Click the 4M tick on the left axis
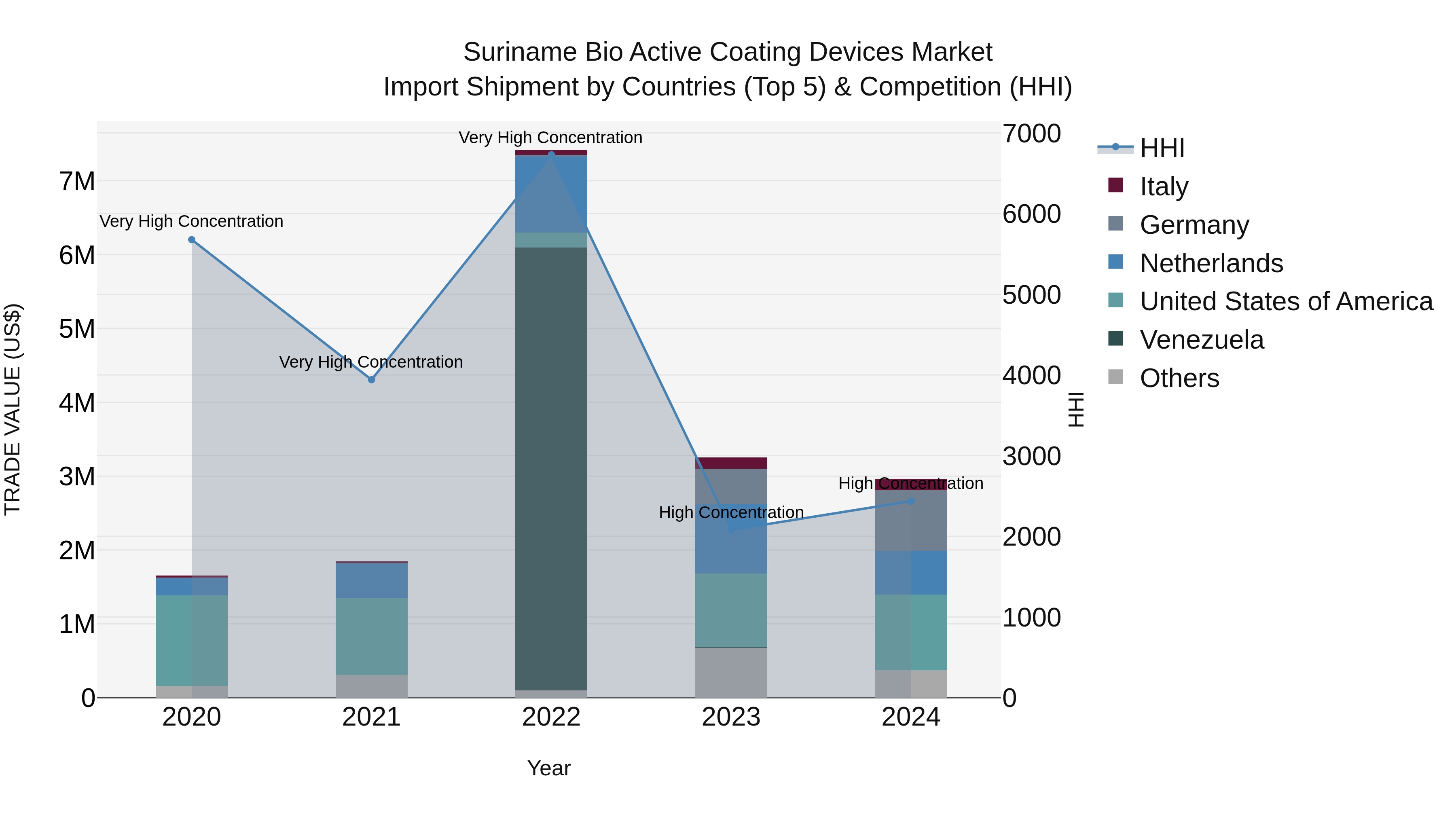The width and height of the screenshot is (1456, 819). click(x=77, y=403)
